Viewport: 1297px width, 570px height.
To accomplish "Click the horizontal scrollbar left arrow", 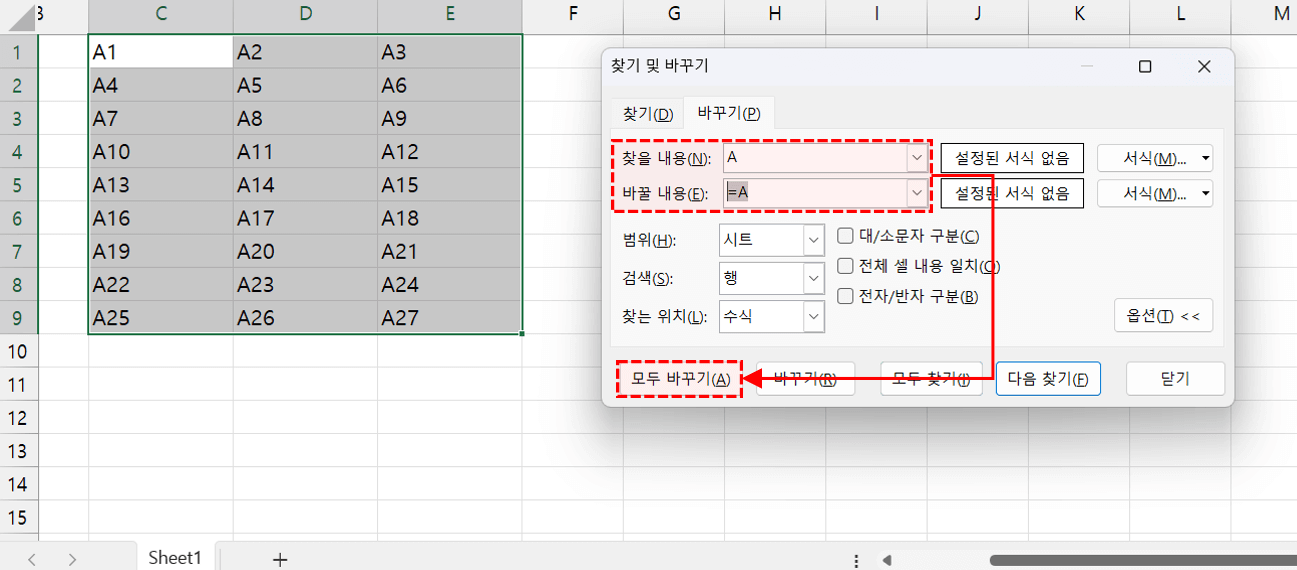I will pyautogui.click(x=887, y=560).
